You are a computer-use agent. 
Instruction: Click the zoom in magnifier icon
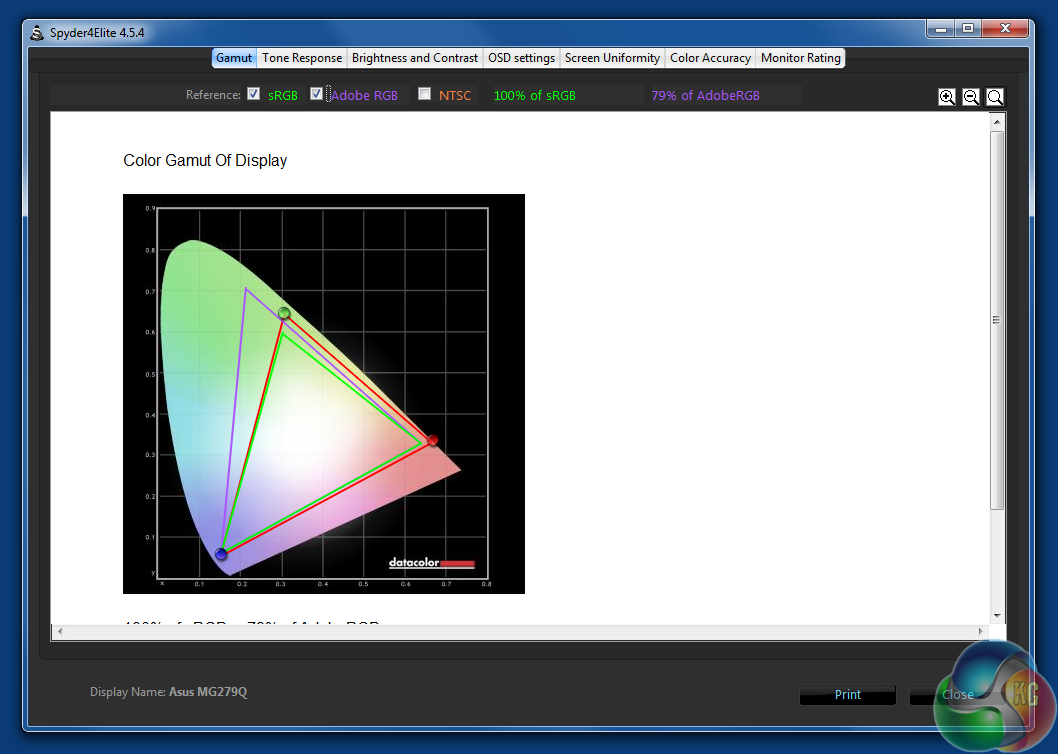tap(946, 97)
